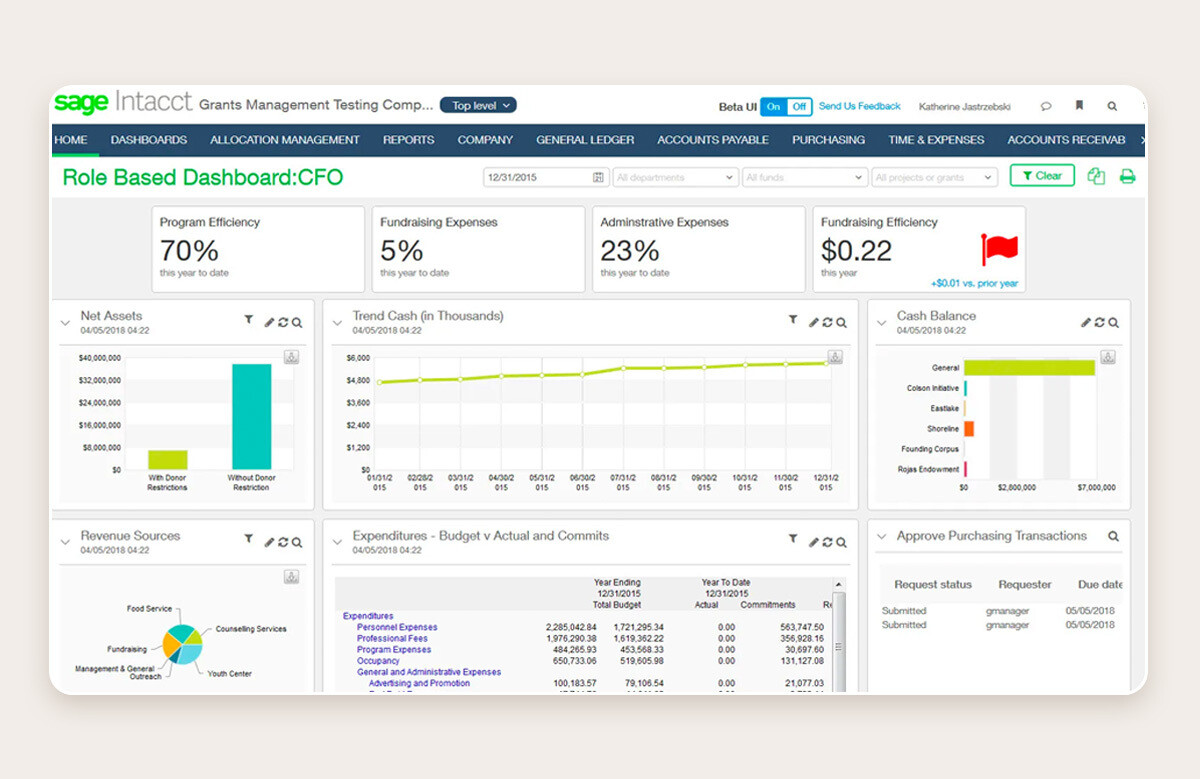Open bookmarks from the header
The image size is (1200, 779).
(1079, 105)
